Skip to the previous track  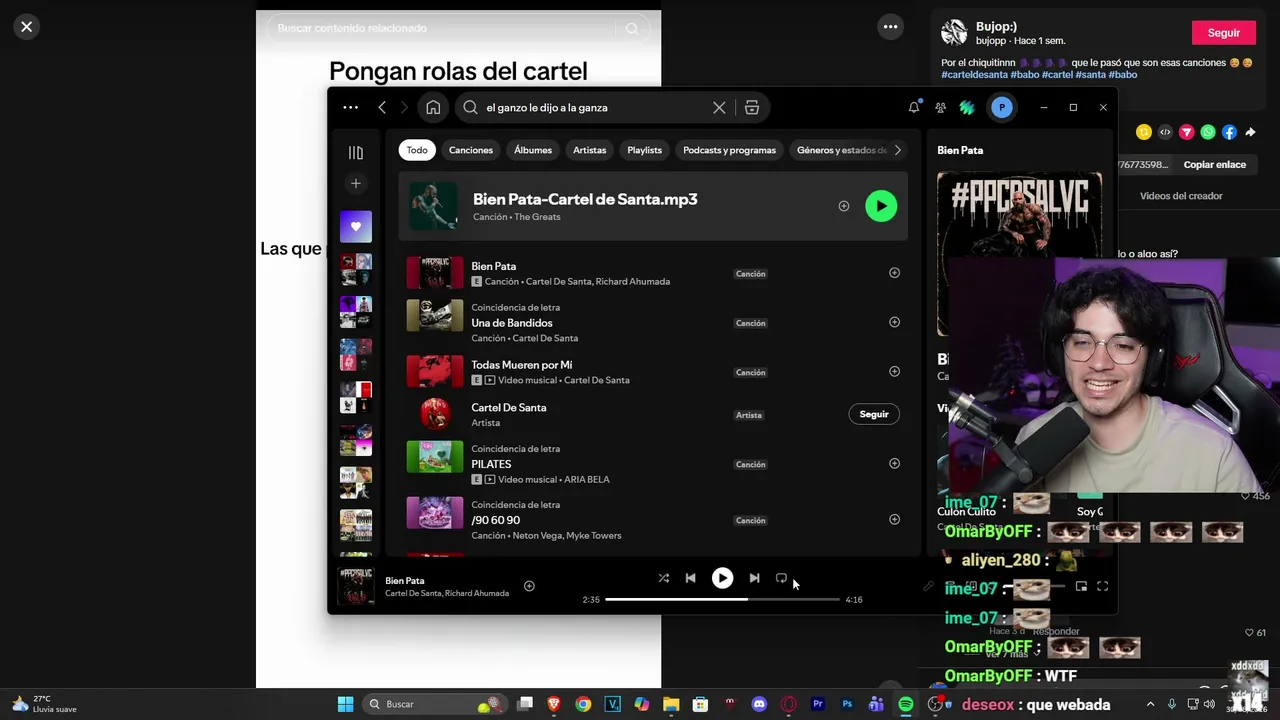pos(690,578)
